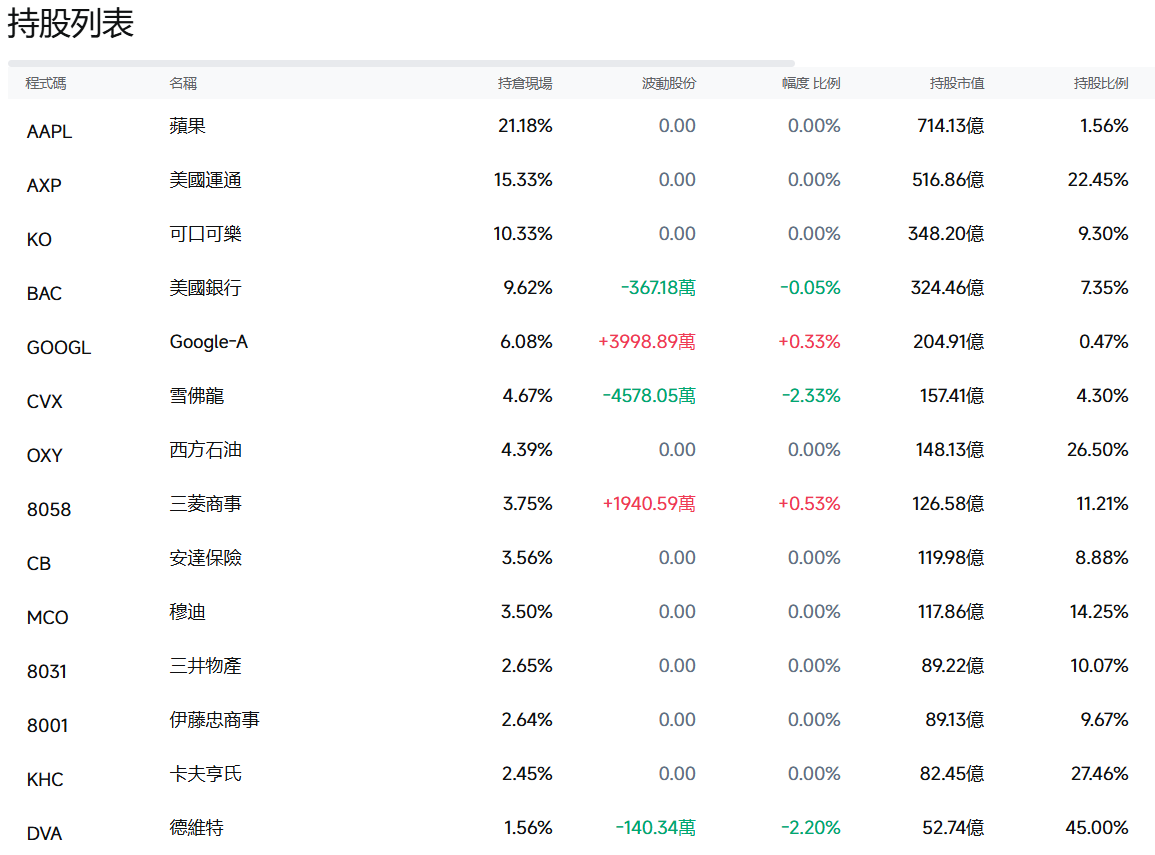Screen dimensions: 1155x855
Task: Click the -2.20% change ratio
Action: click(x=811, y=828)
